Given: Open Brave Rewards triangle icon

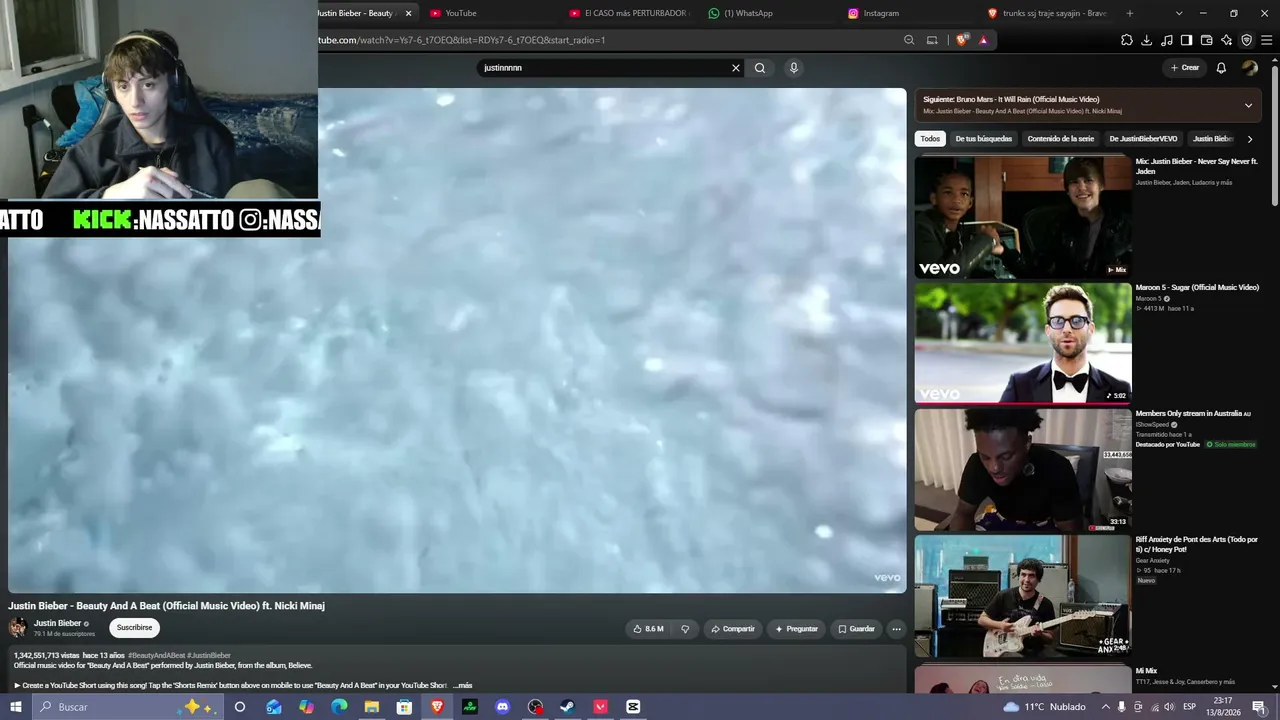Looking at the screenshot, I should pos(984,40).
